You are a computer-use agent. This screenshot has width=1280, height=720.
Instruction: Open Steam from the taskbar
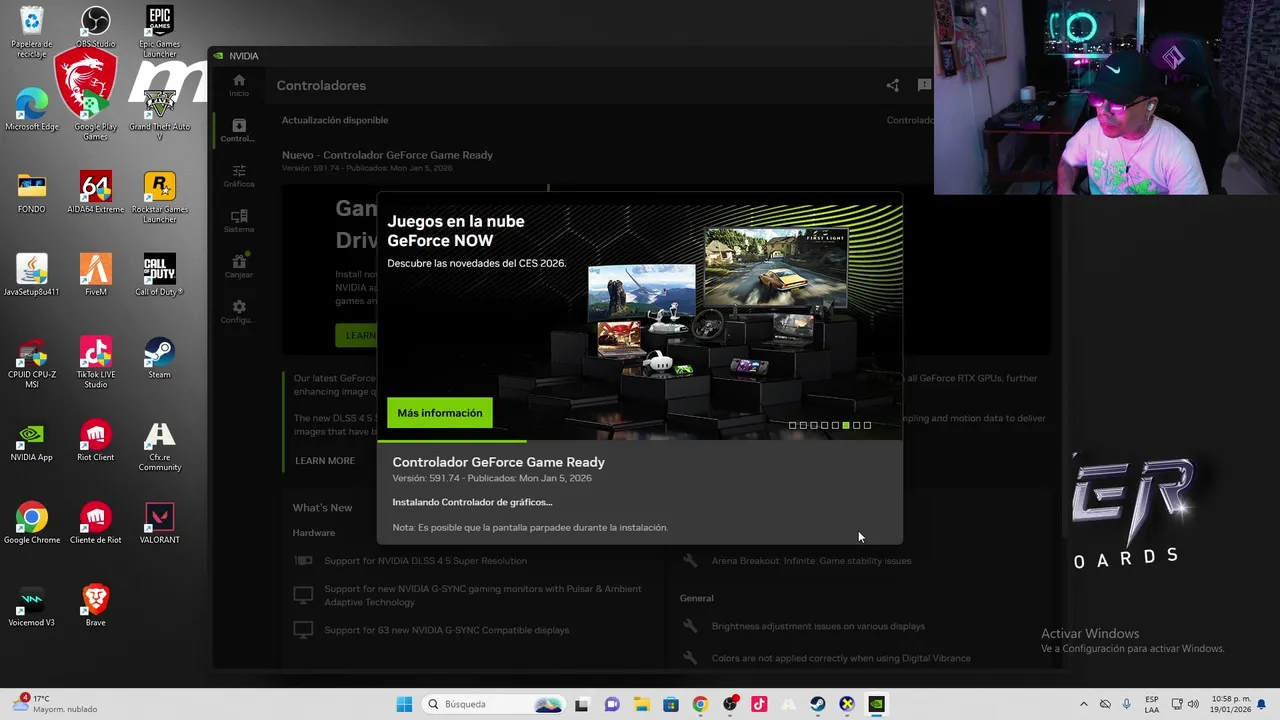click(818, 704)
